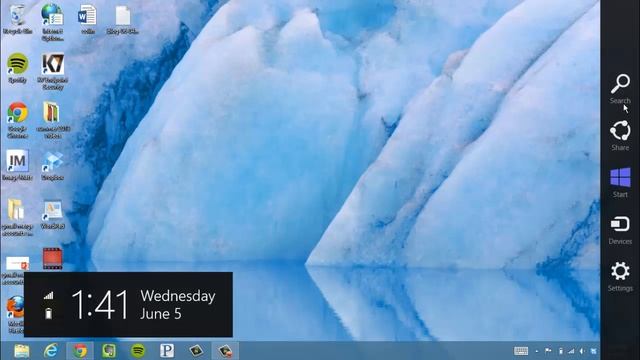The height and width of the screenshot is (360, 640).
Task: Launch the Spotify desktop shortcut
Action: point(18,68)
